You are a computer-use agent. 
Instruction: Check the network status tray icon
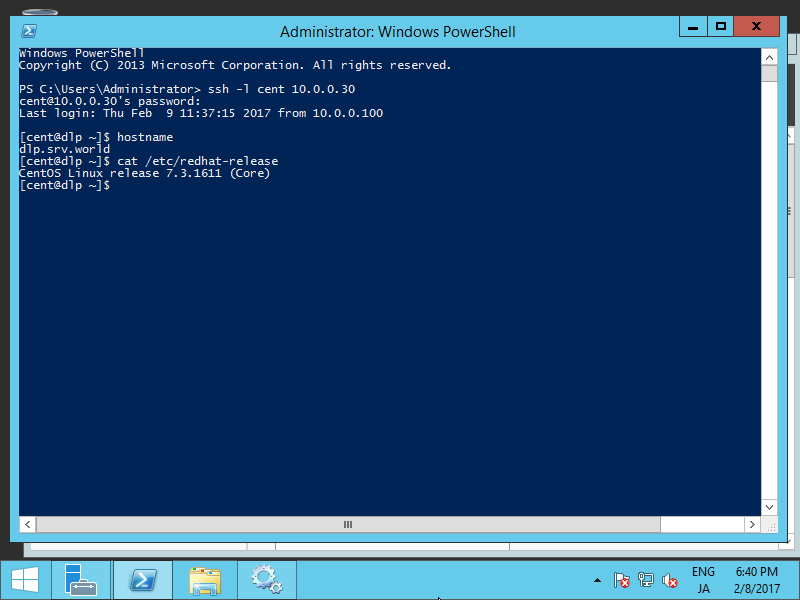coord(645,579)
